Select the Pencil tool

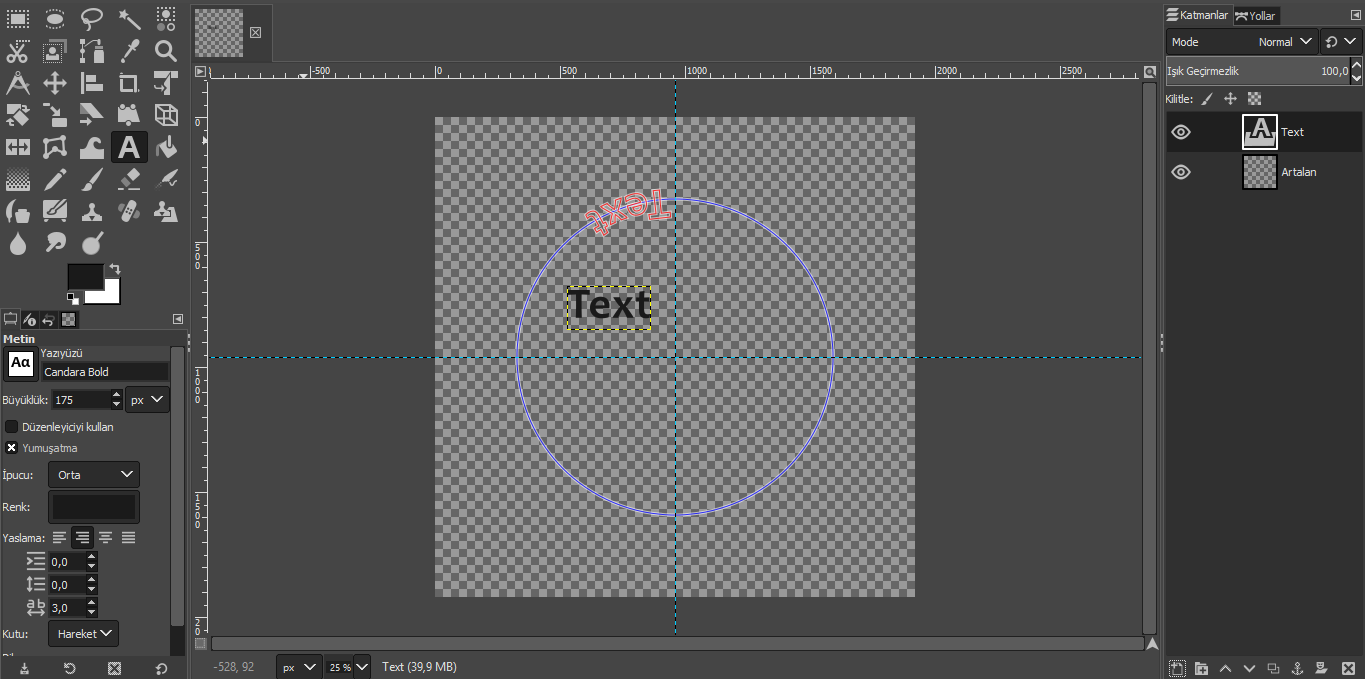pos(55,180)
